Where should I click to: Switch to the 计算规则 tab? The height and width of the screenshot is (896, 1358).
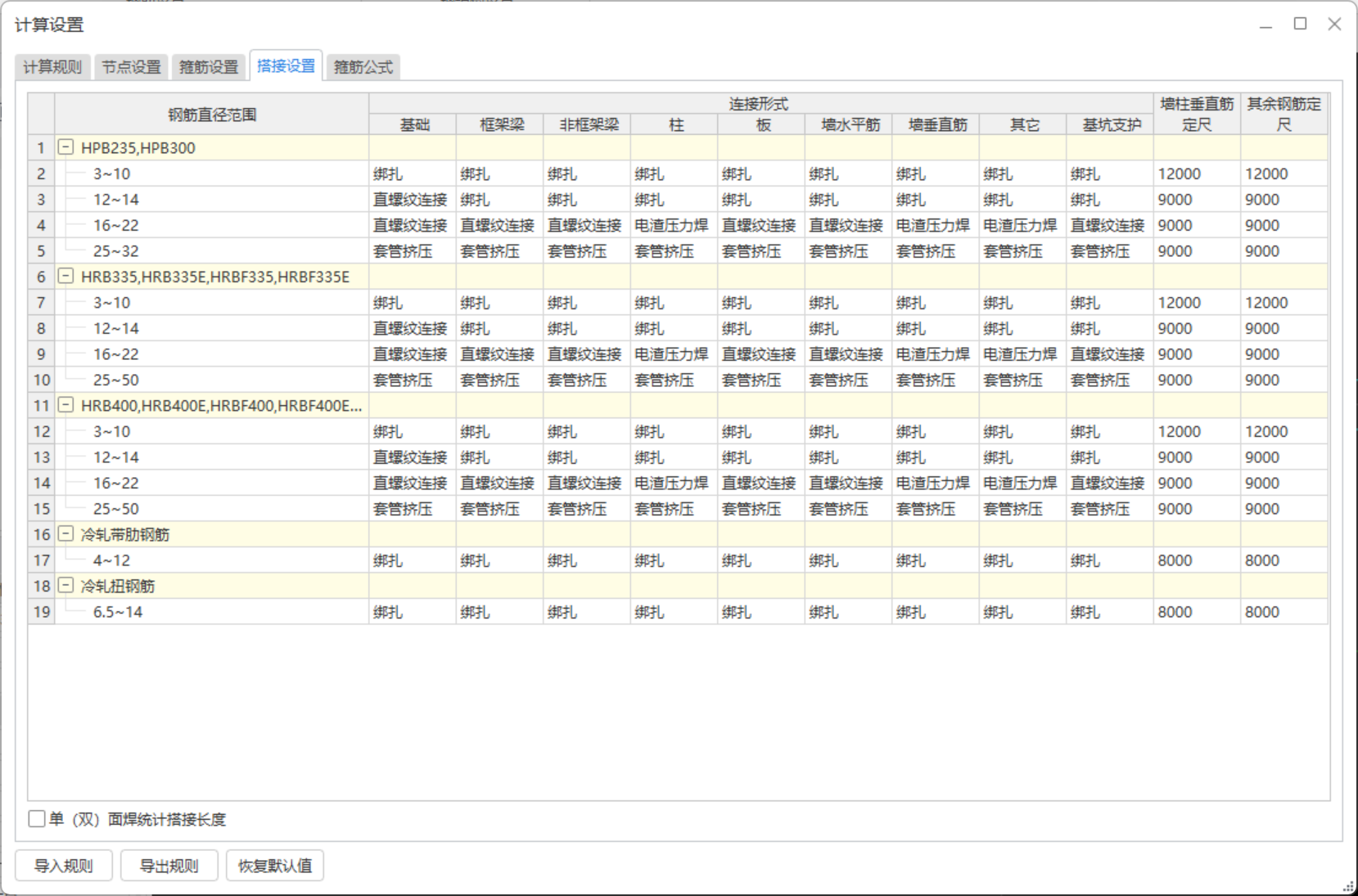click(52, 67)
